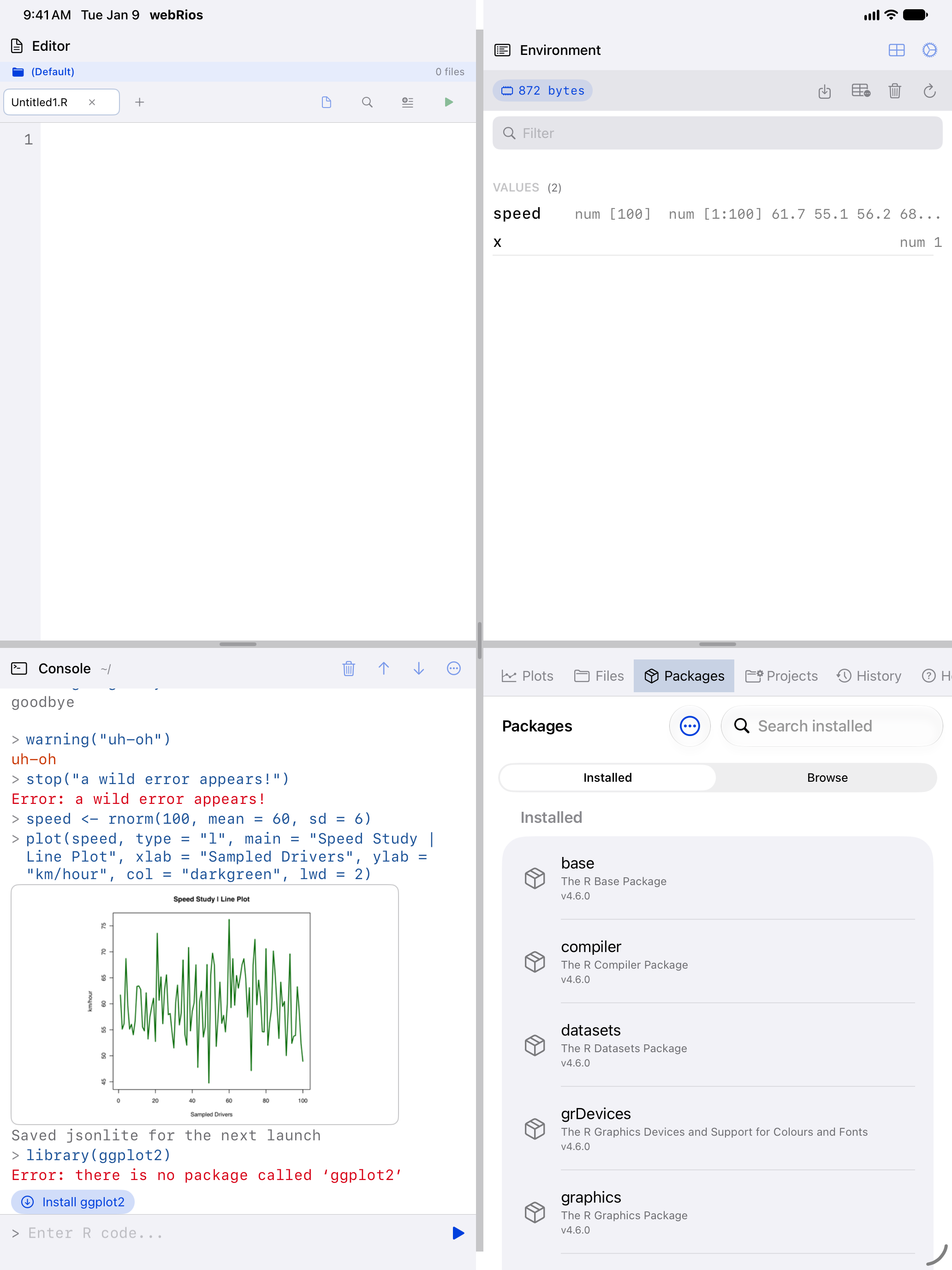The image size is (952, 1270).
Task: Open the editor outline list icon
Action: coord(407,102)
